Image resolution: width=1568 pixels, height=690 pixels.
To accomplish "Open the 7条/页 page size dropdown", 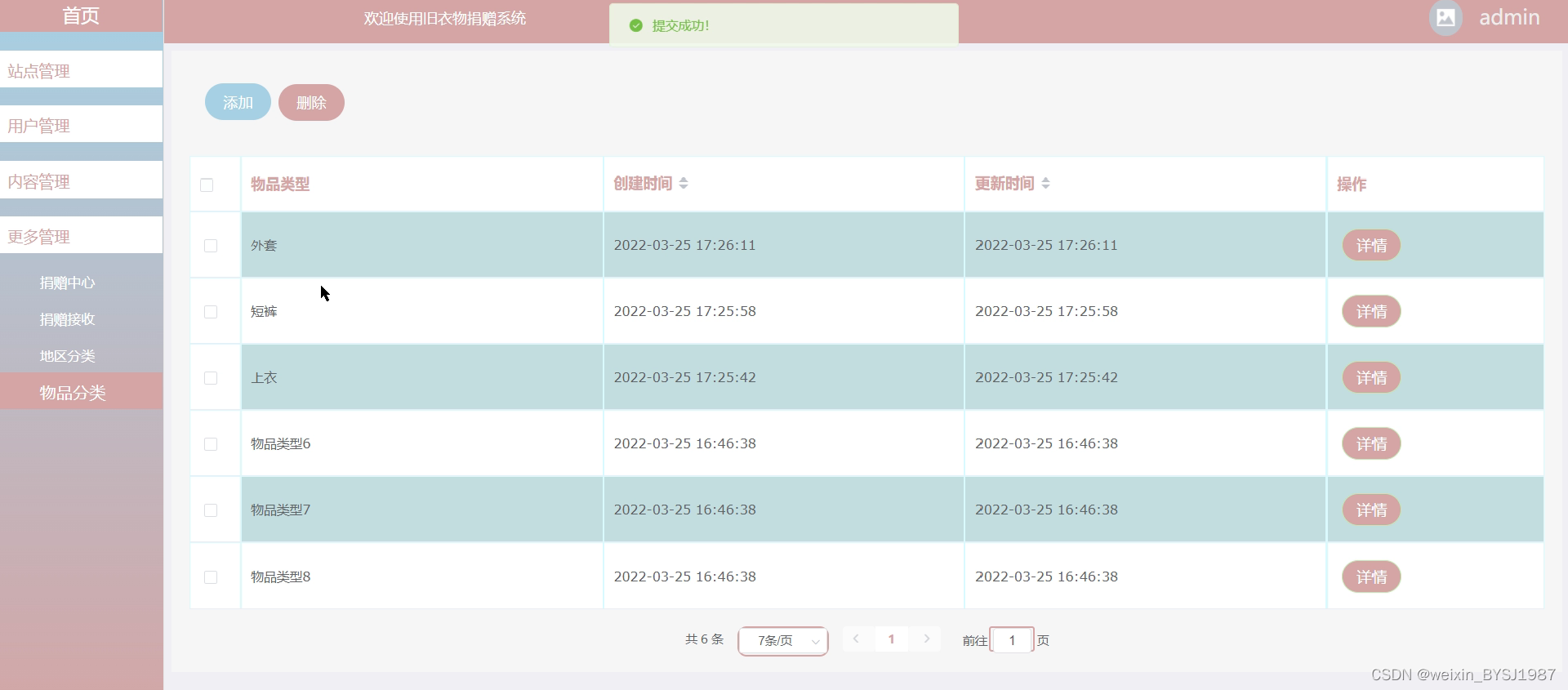I will pyautogui.click(x=783, y=640).
